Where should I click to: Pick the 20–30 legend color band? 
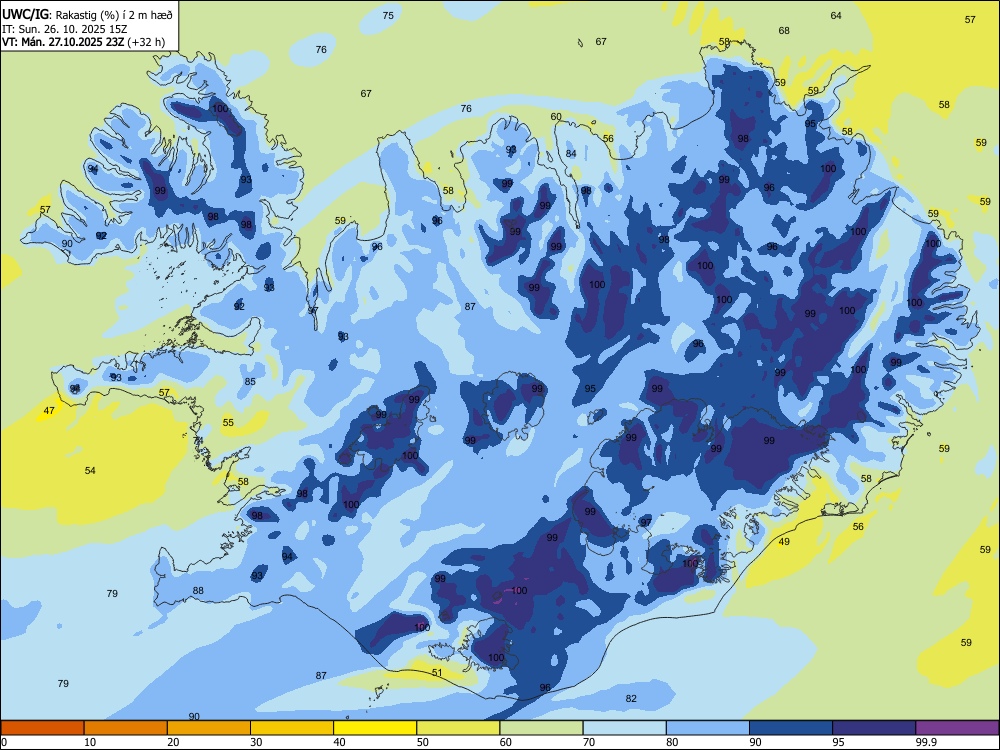tap(209, 728)
